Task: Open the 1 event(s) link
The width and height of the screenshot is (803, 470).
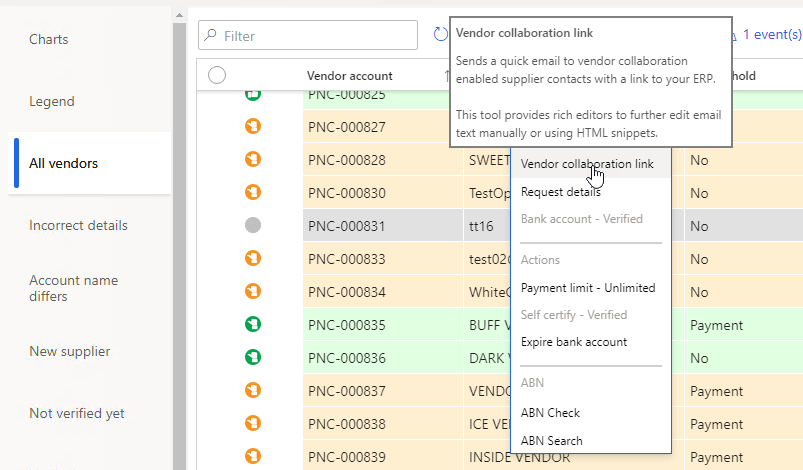Action: click(x=772, y=34)
